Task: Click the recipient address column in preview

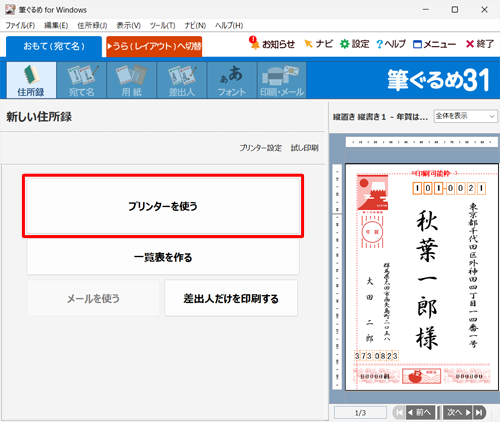Action: [473, 275]
